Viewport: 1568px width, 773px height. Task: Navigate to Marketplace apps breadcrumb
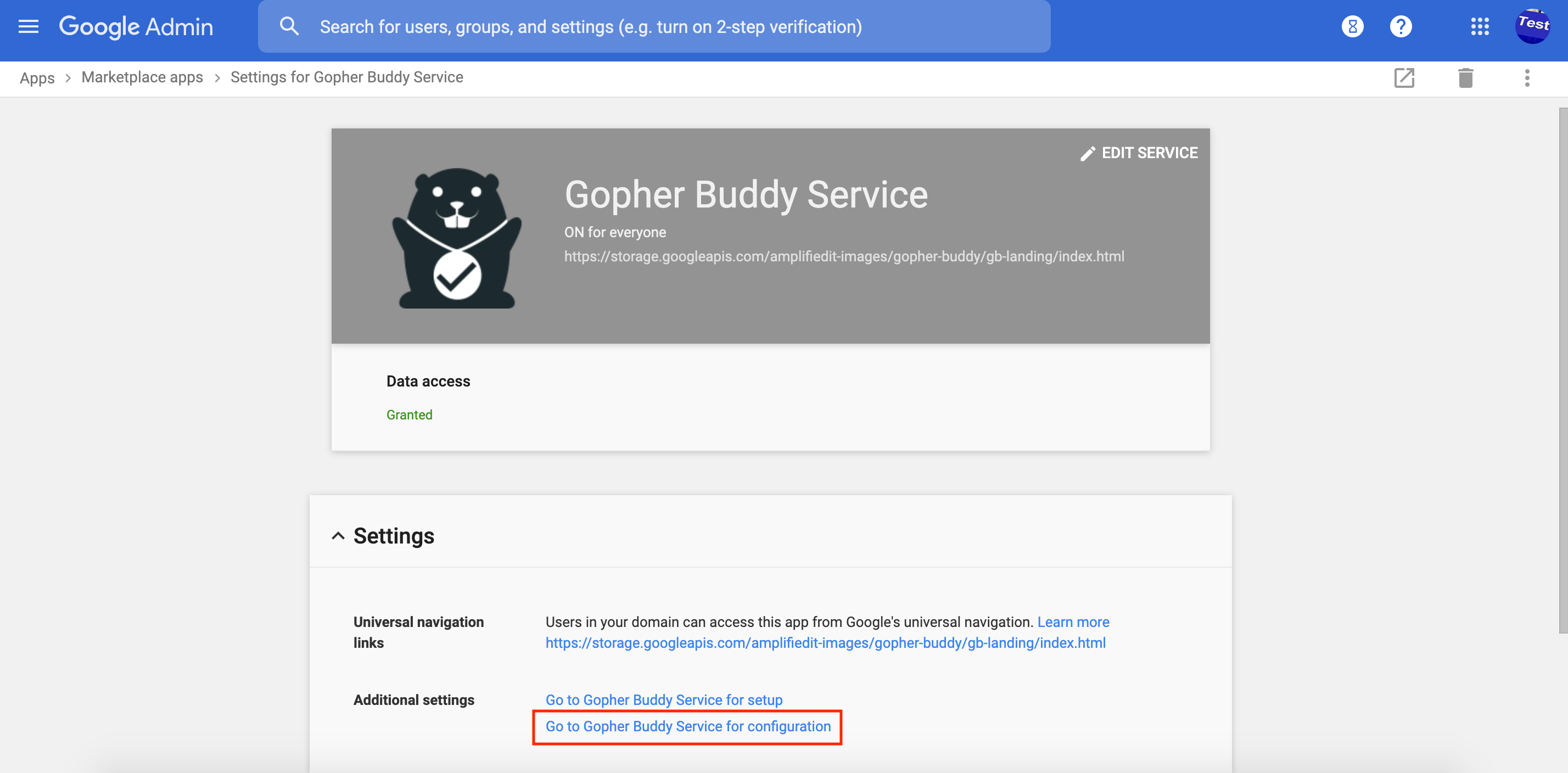pos(142,77)
